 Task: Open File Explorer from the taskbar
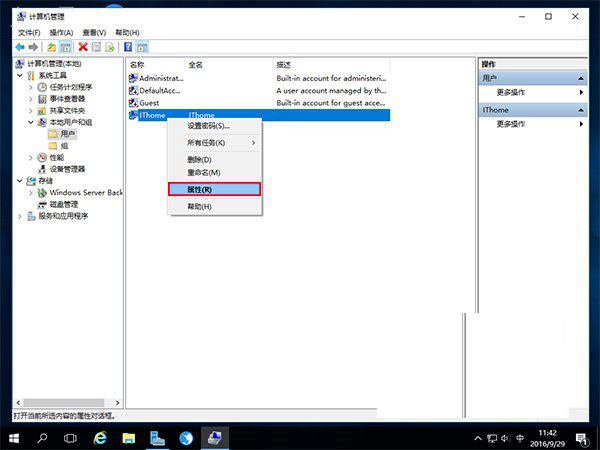tap(129, 438)
